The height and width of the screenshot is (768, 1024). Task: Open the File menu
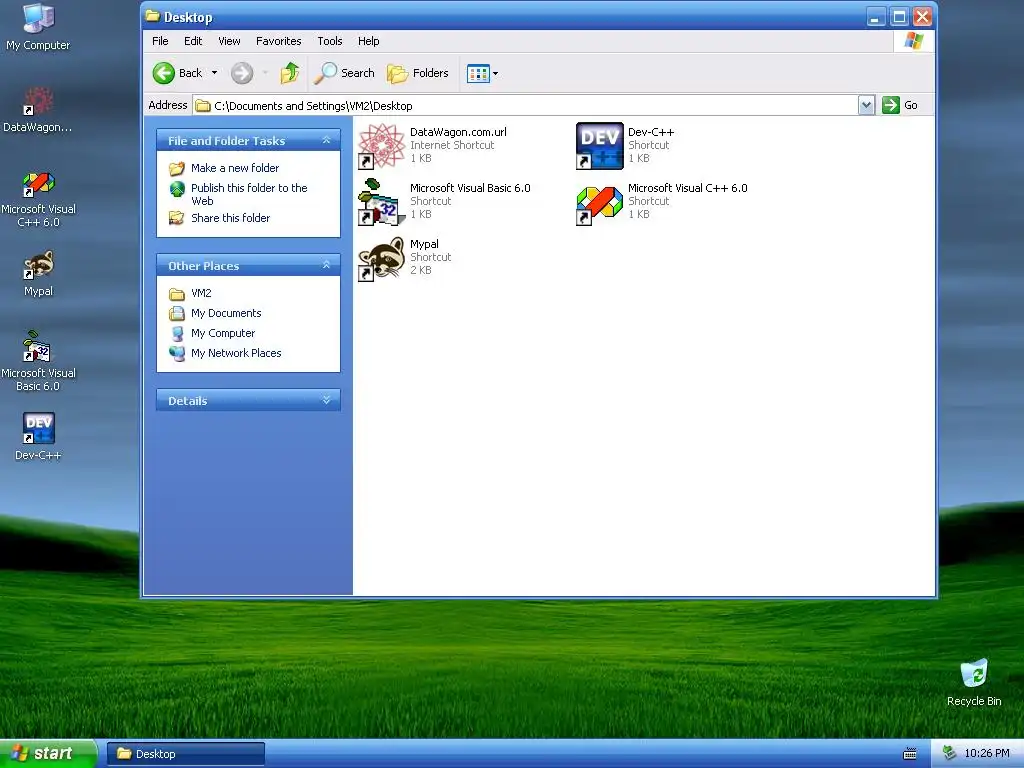point(160,41)
